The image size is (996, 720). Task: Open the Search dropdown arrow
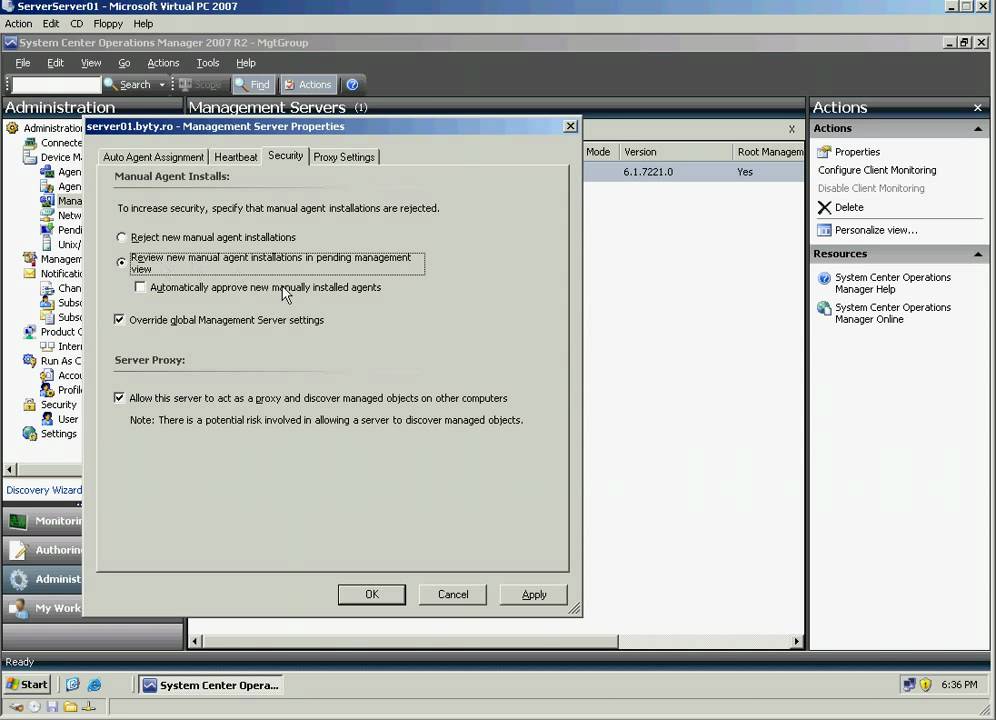[x=162, y=85]
